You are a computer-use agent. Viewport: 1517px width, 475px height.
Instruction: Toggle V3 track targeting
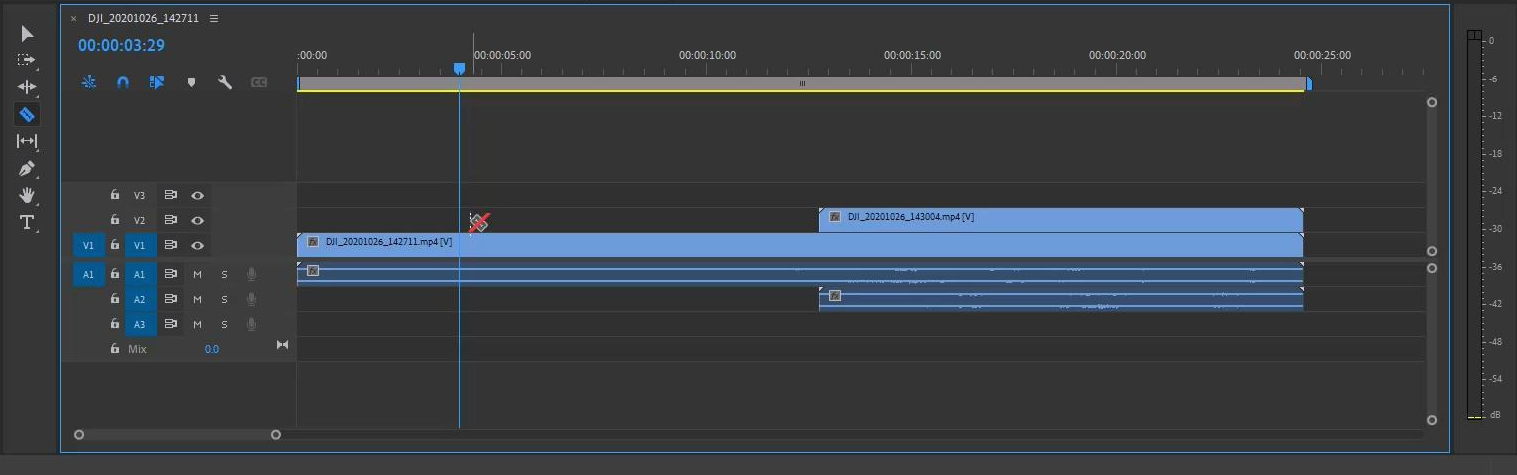pos(140,195)
